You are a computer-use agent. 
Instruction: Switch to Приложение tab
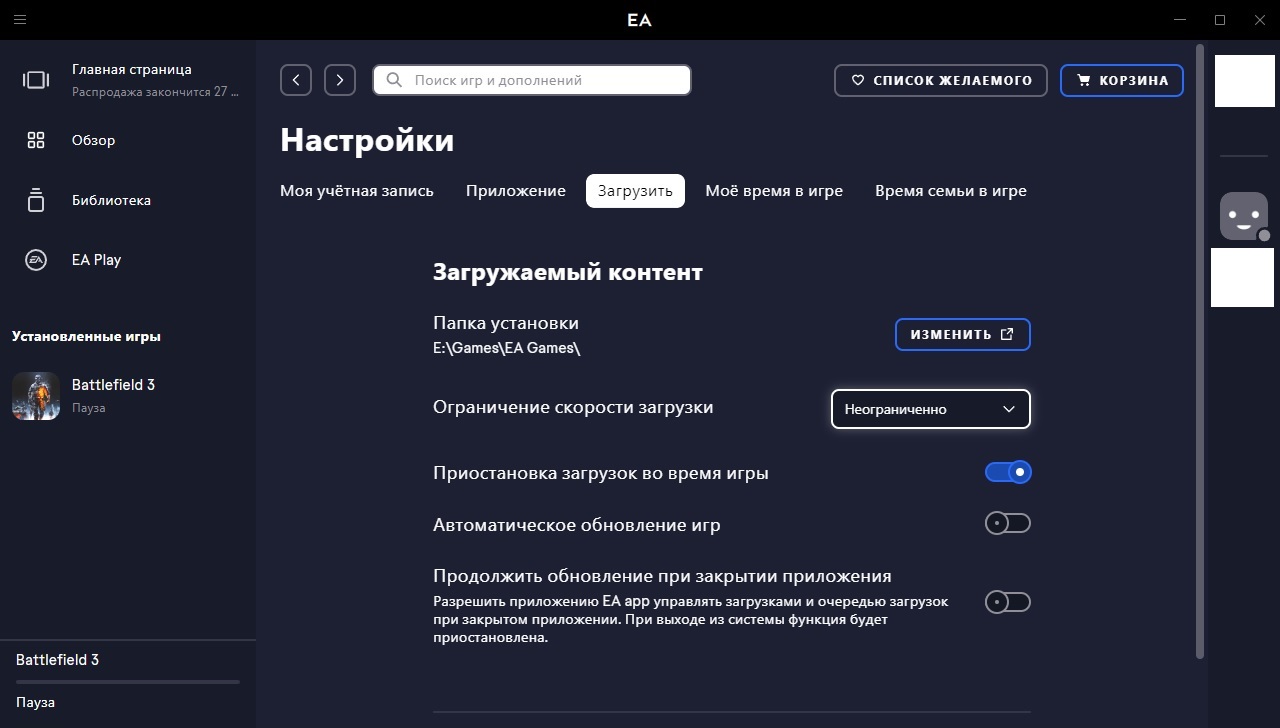516,191
